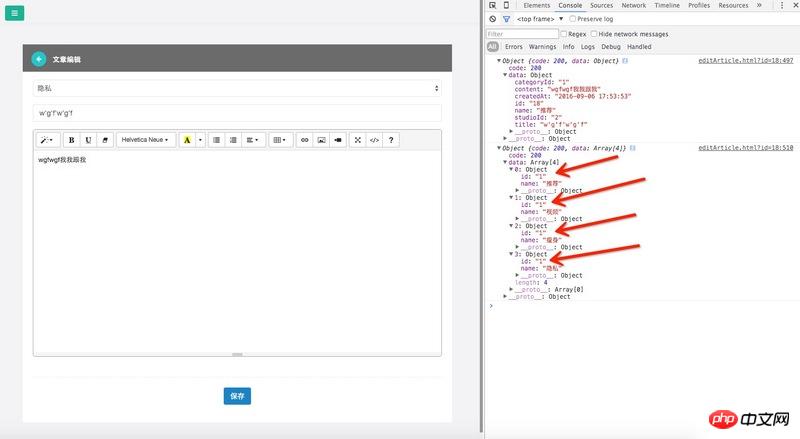800x439 pixels.
Task: Open DevTools three-dot options menu
Action: point(782,5)
